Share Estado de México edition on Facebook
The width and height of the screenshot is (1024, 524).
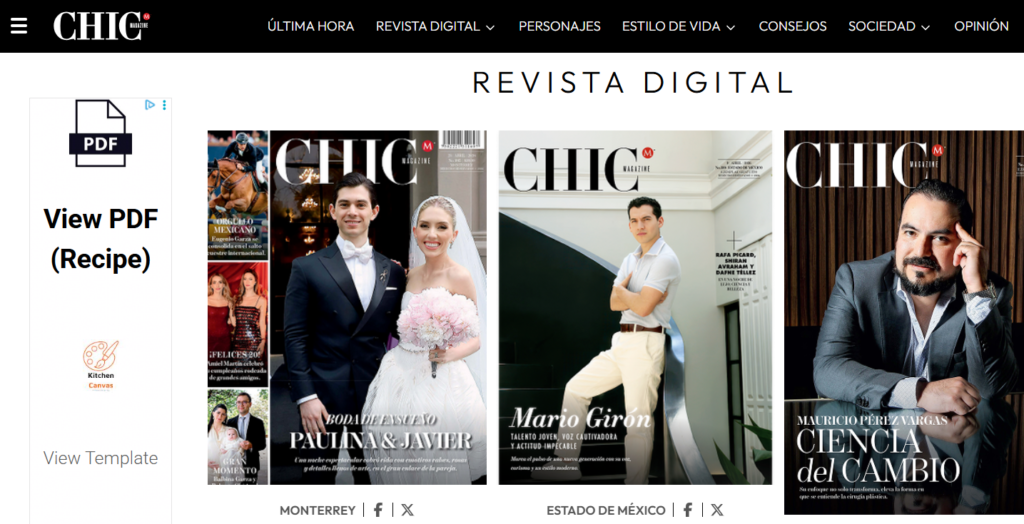tap(688, 510)
